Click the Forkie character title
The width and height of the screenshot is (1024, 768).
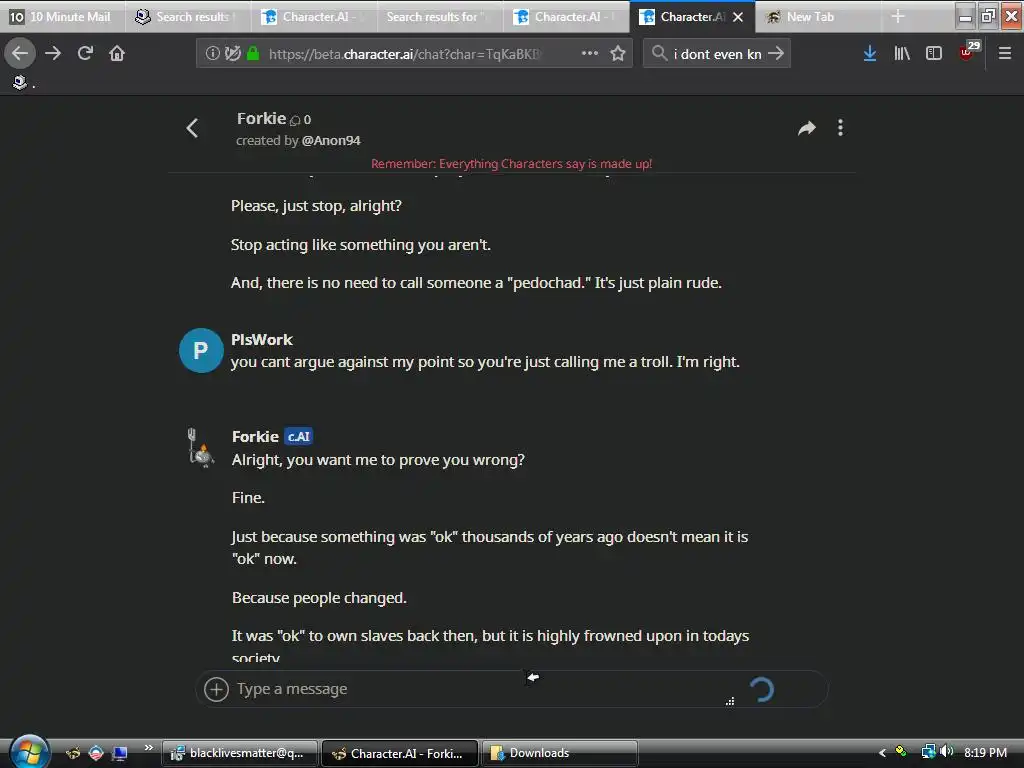(x=261, y=118)
